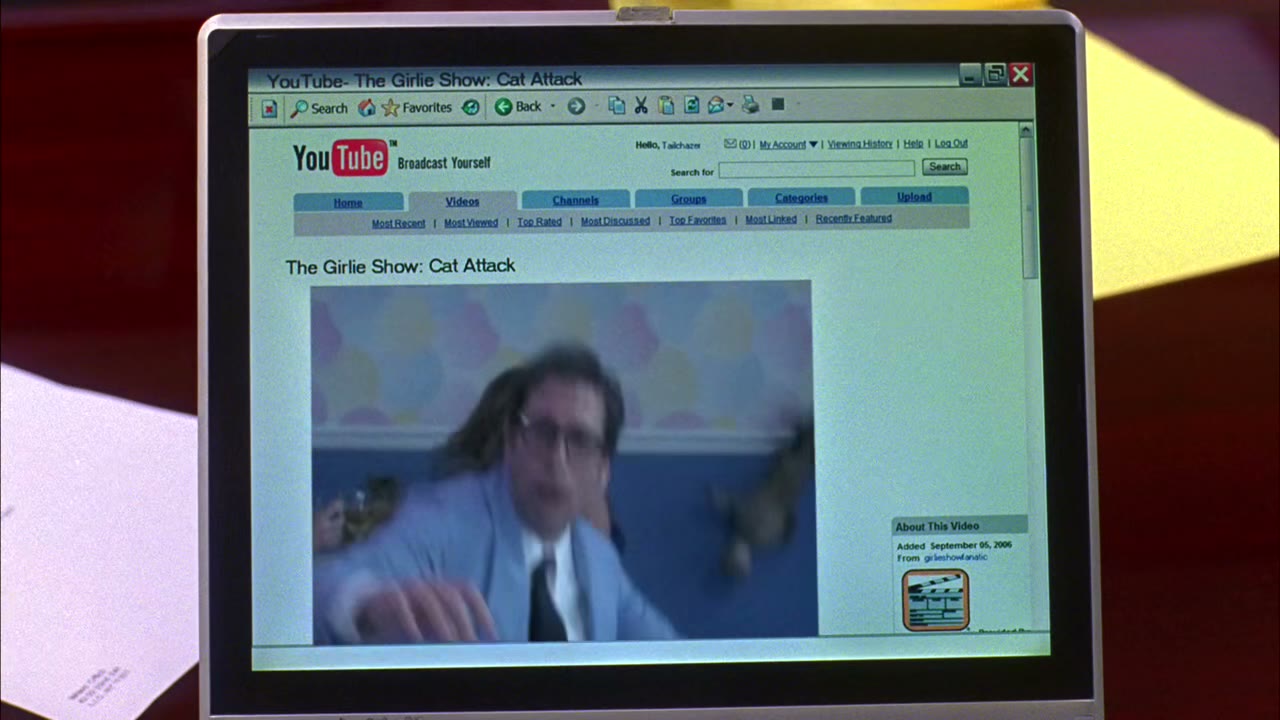Click the vertical scrollbar thumb
Screen dimensions: 1280x720
click(1028, 208)
